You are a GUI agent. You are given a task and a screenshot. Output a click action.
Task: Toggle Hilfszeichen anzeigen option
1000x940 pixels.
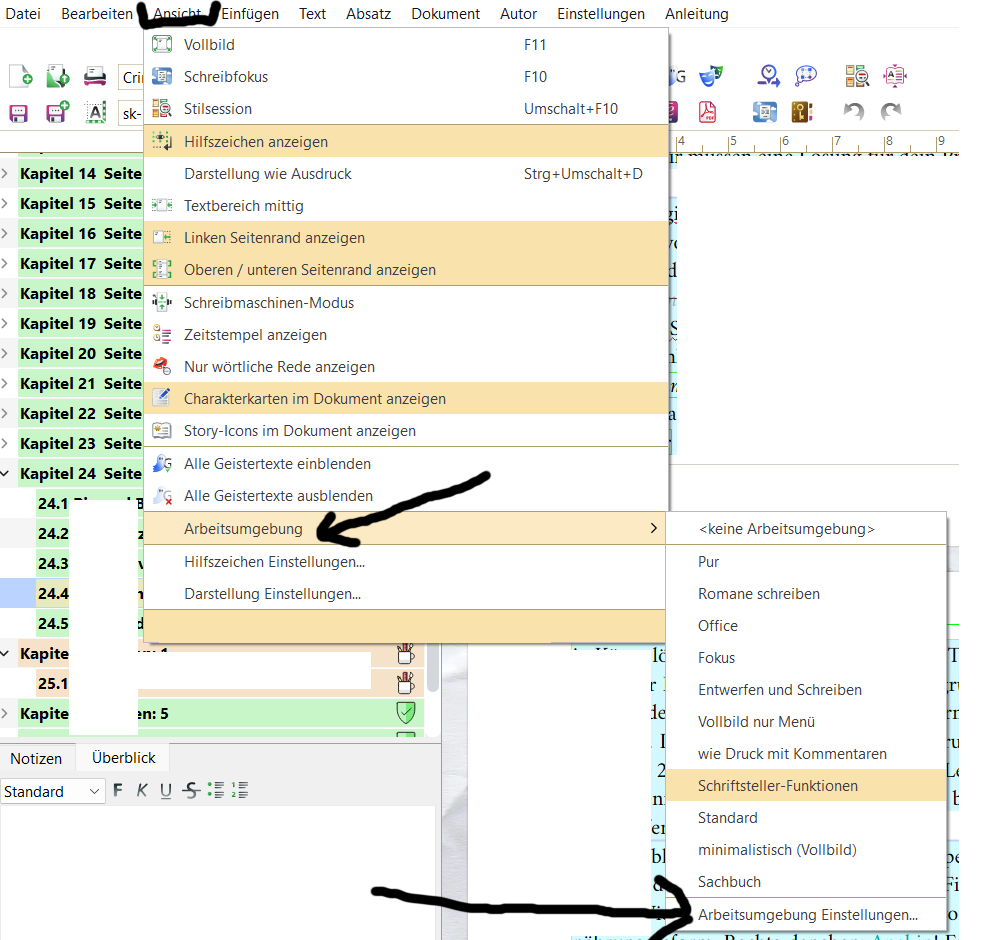(256, 142)
